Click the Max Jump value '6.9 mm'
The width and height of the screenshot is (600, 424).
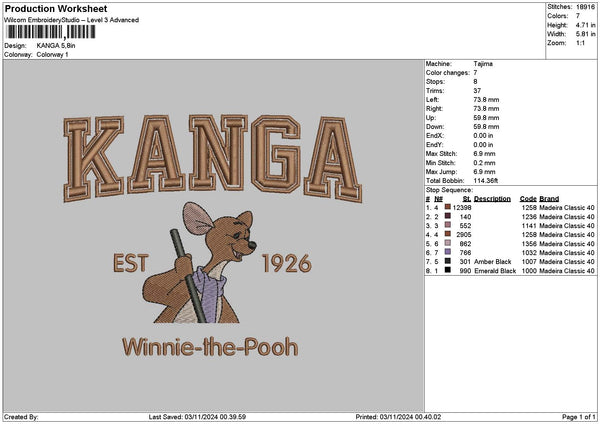click(x=484, y=172)
